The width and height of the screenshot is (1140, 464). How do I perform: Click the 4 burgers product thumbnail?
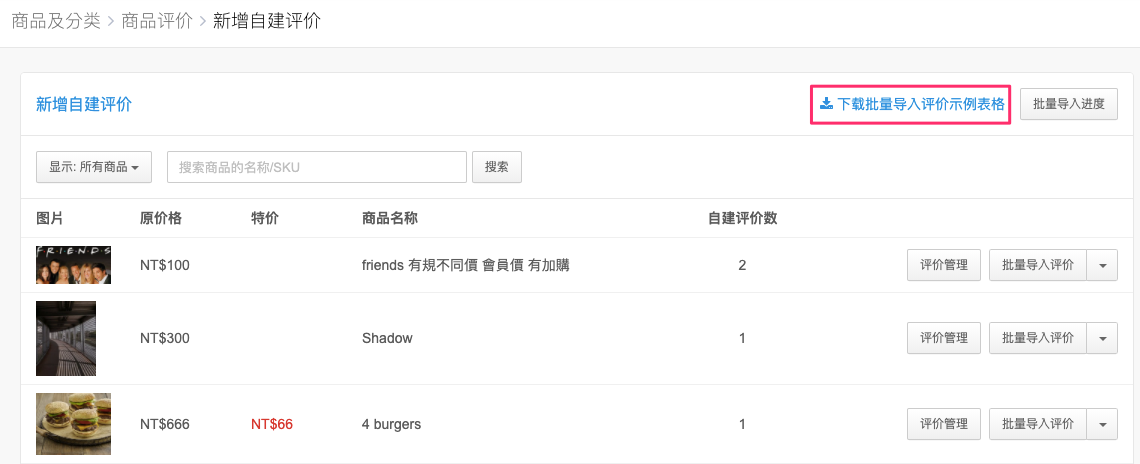[73, 424]
